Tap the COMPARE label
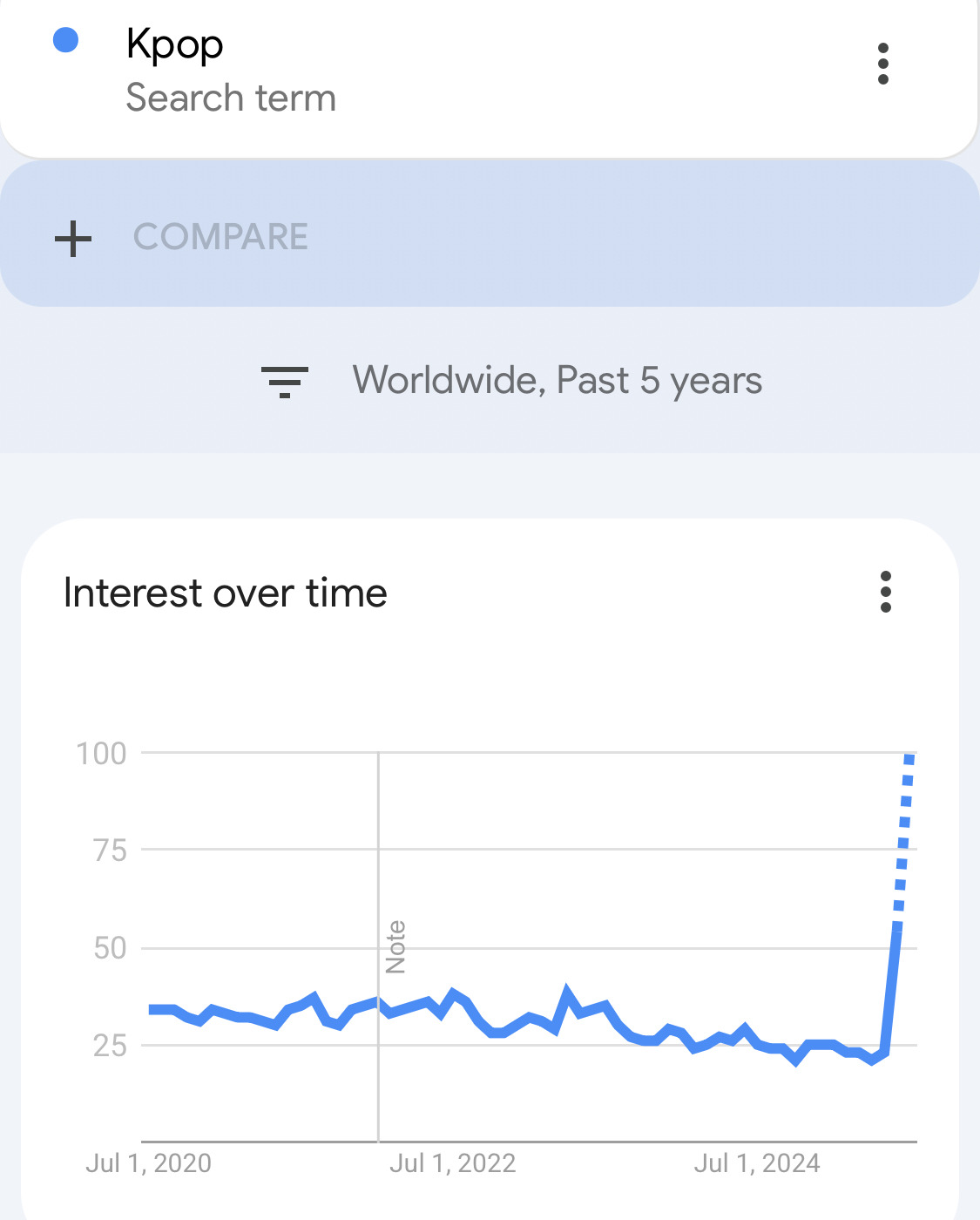The image size is (980, 1220). pyautogui.click(x=220, y=237)
